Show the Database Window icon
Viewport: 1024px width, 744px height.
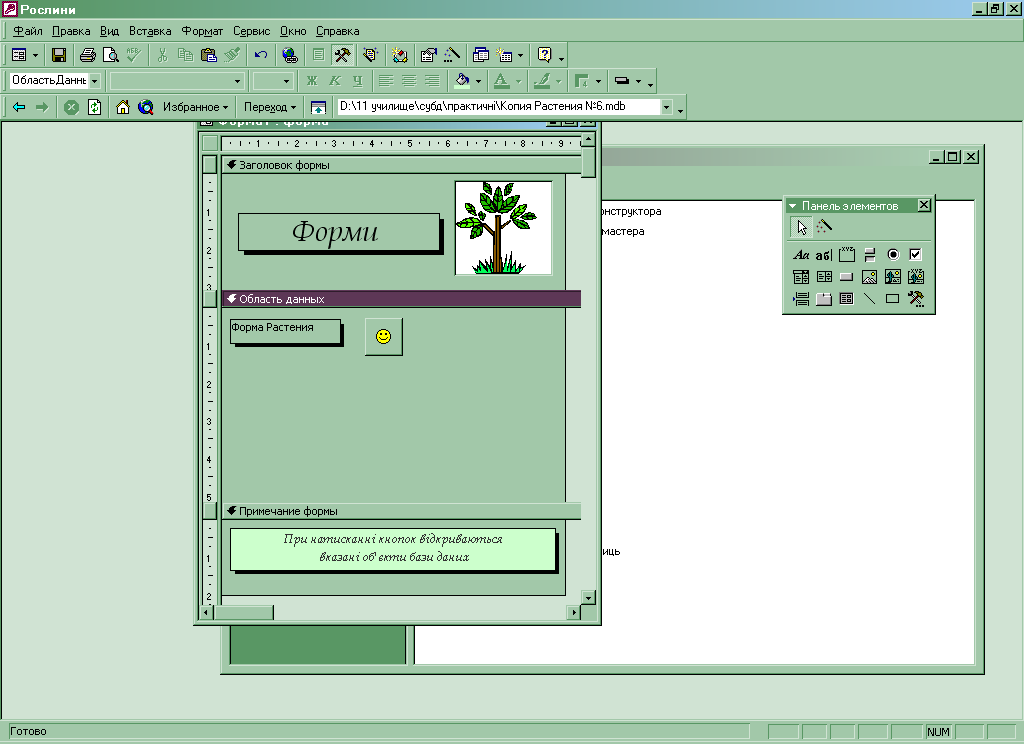point(481,56)
